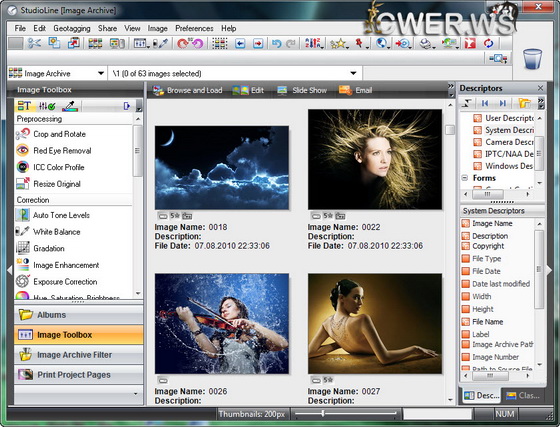The image size is (560, 427).
Task: Click the eyedropper white balance toolbar icon
Action: 160,44
